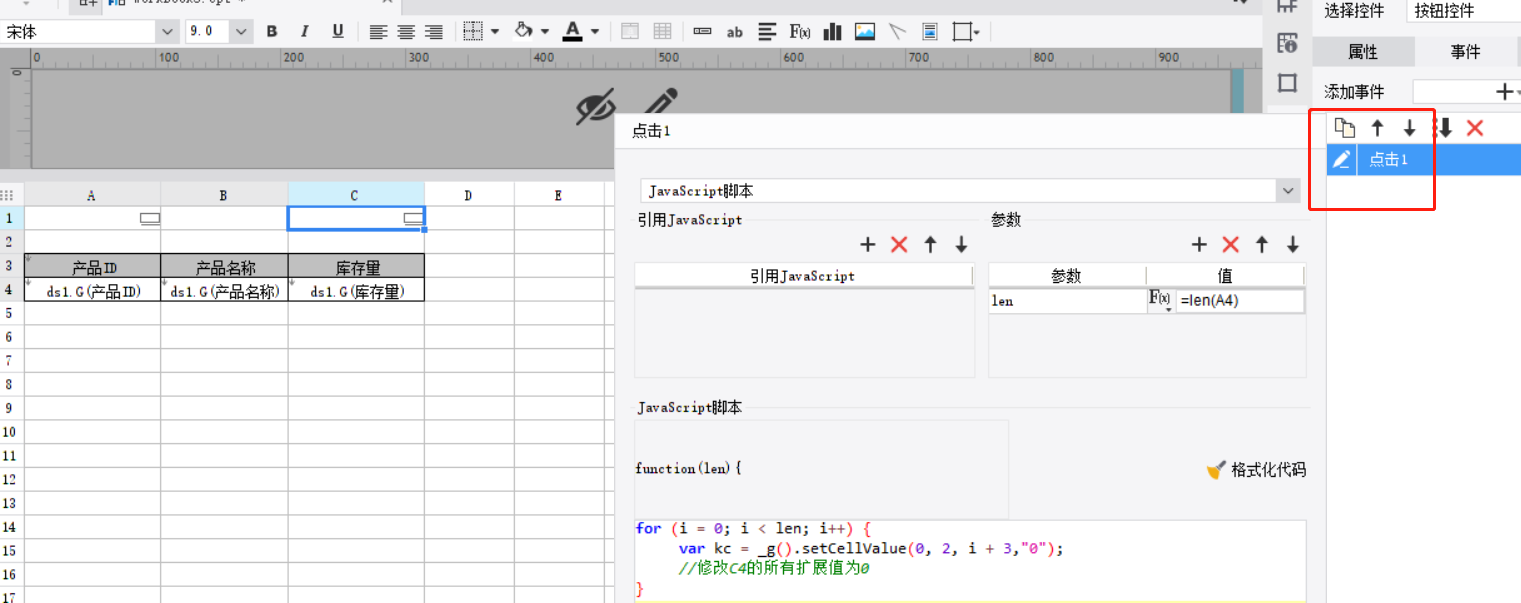Open the 宋体 font family dropdown

pyautogui.click(x=167, y=32)
